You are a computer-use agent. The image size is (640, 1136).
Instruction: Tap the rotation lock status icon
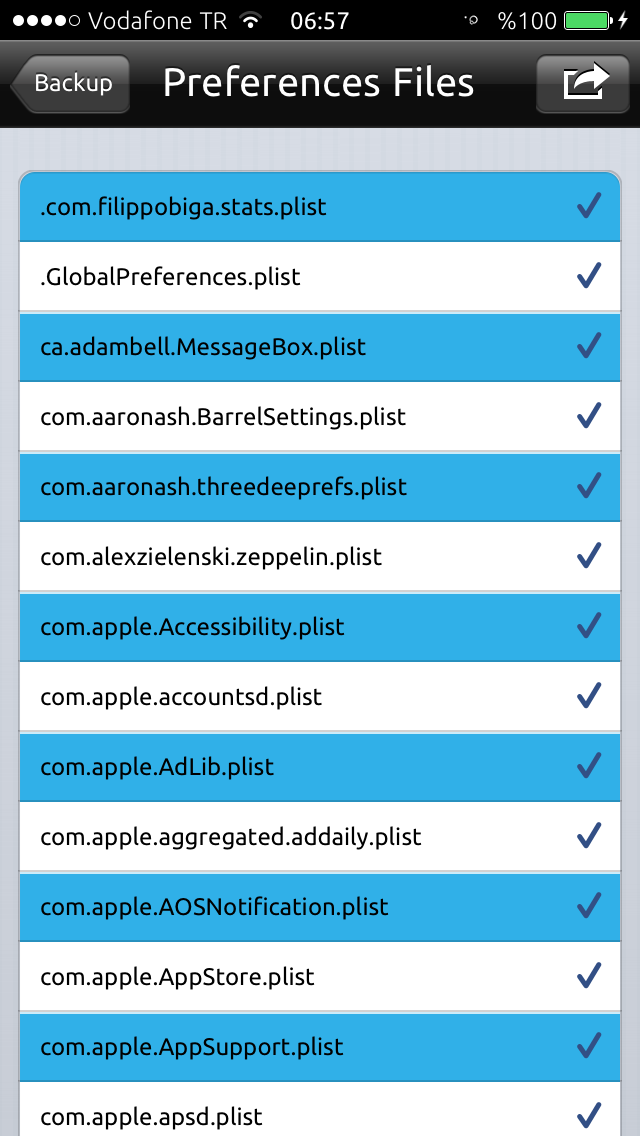473,21
